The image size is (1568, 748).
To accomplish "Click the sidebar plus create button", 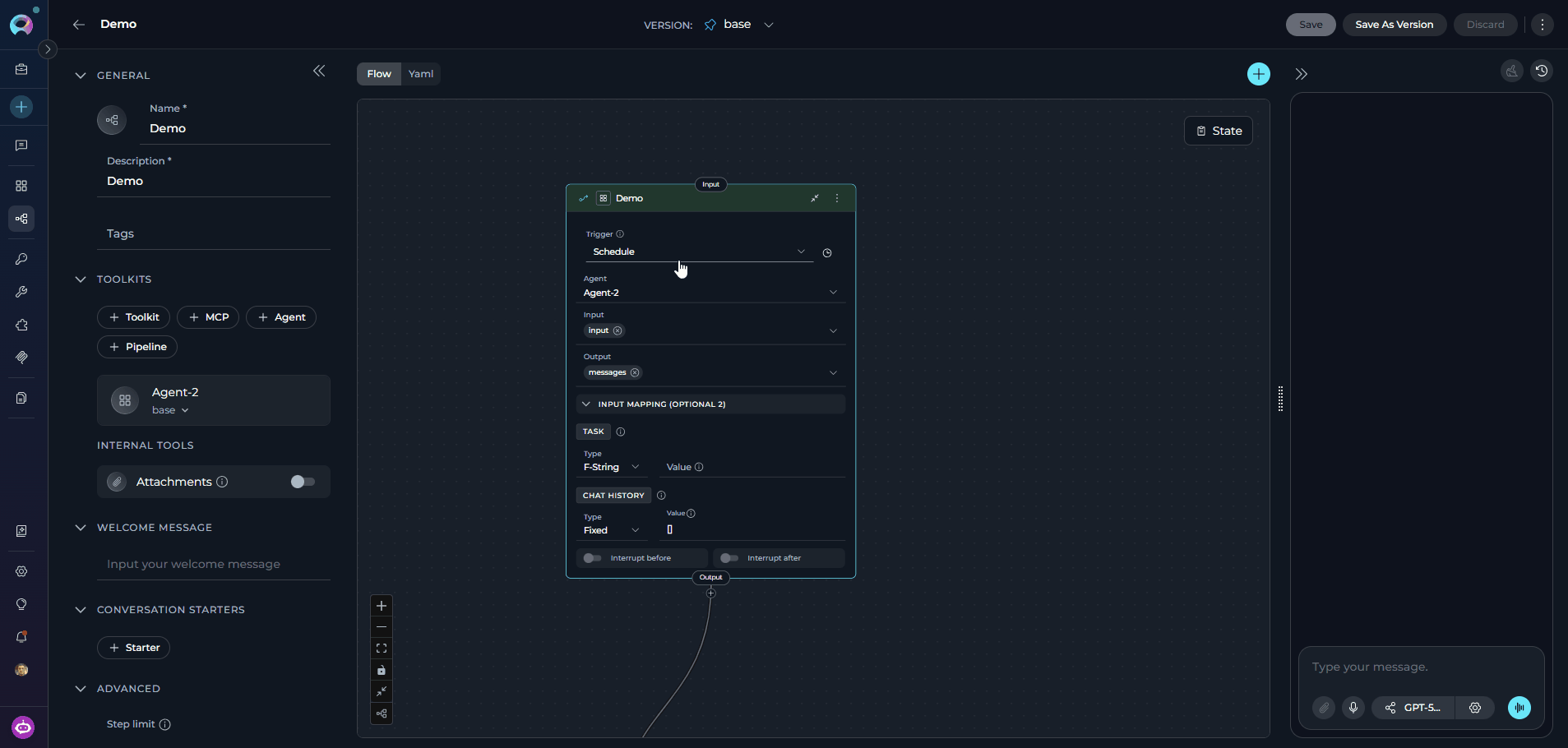I will click(22, 107).
